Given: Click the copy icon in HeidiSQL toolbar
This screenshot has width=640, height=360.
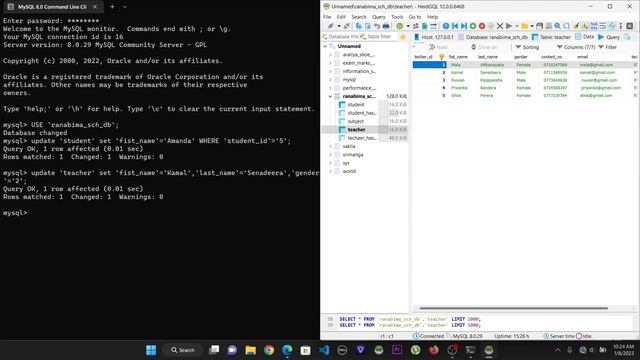Looking at the screenshot, I should pos(358,26).
